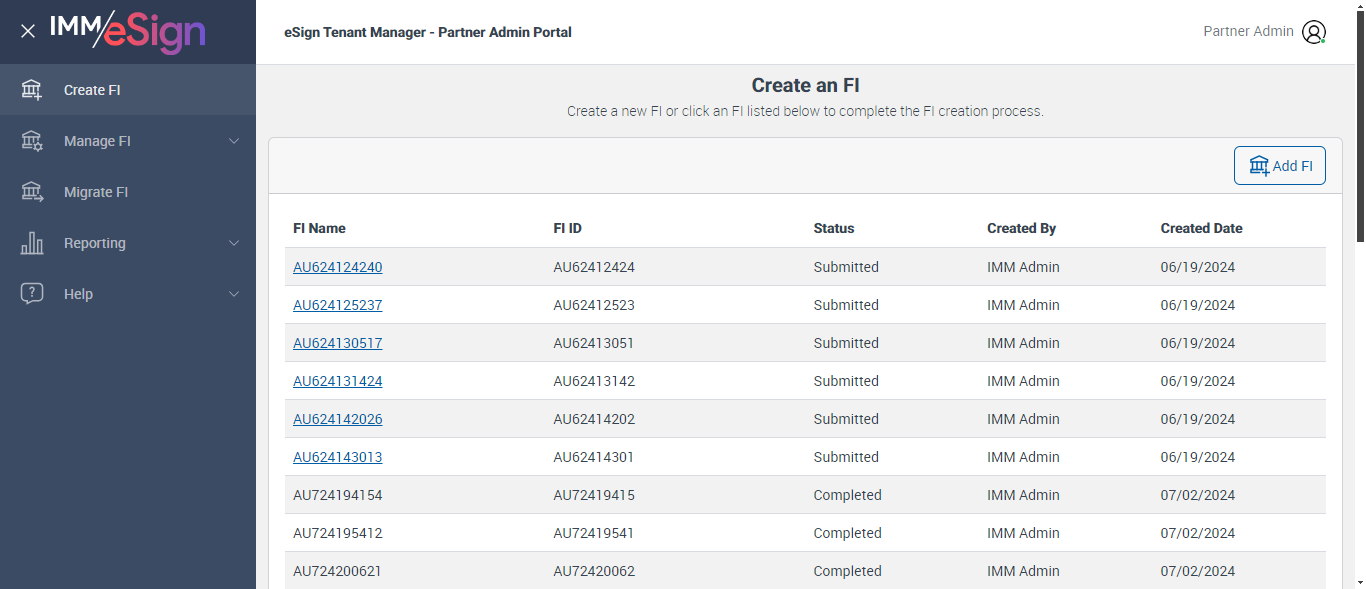Click the Created Date column header

[1201, 228]
